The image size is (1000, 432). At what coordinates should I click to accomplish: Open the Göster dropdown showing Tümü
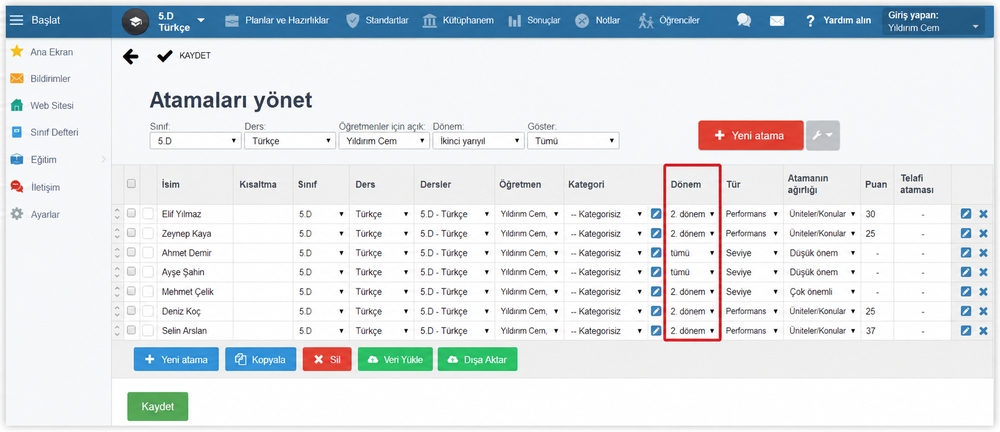click(573, 141)
